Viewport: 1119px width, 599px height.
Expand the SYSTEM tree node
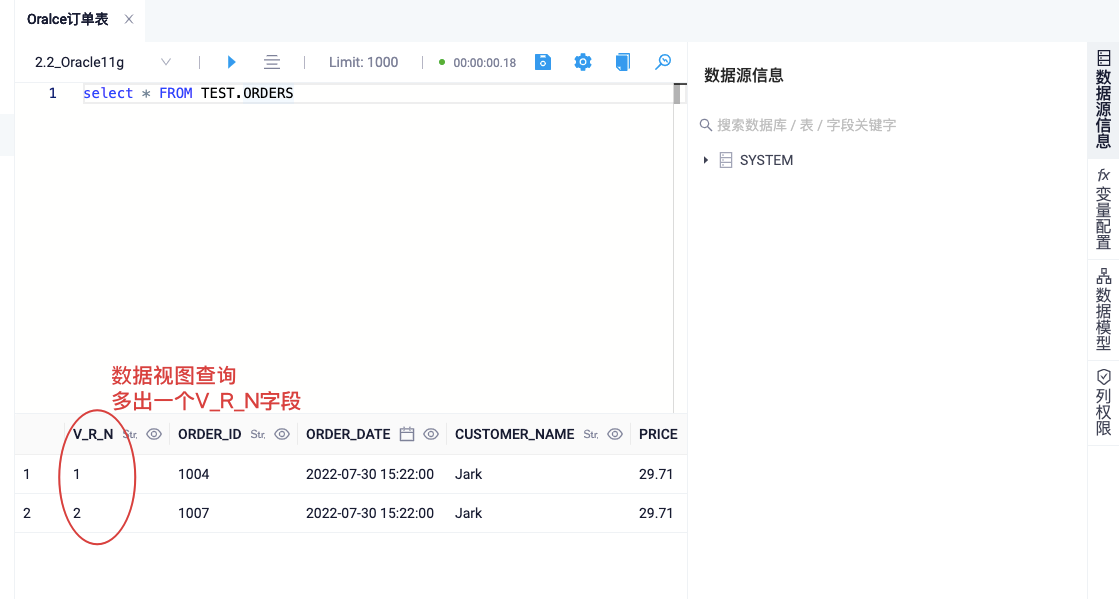tap(706, 160)
